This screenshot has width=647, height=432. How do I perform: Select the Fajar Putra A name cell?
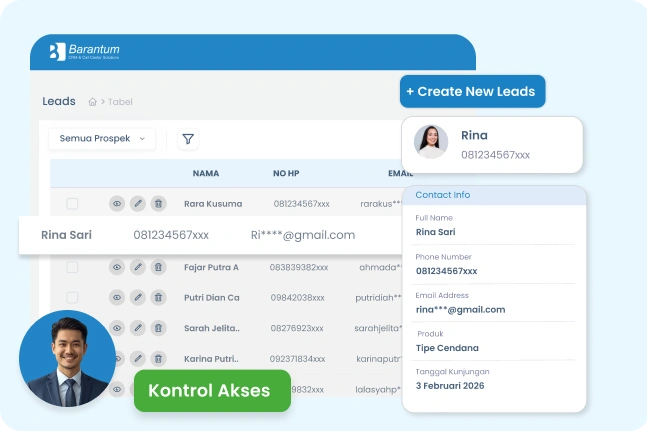[x=211, y=267]
